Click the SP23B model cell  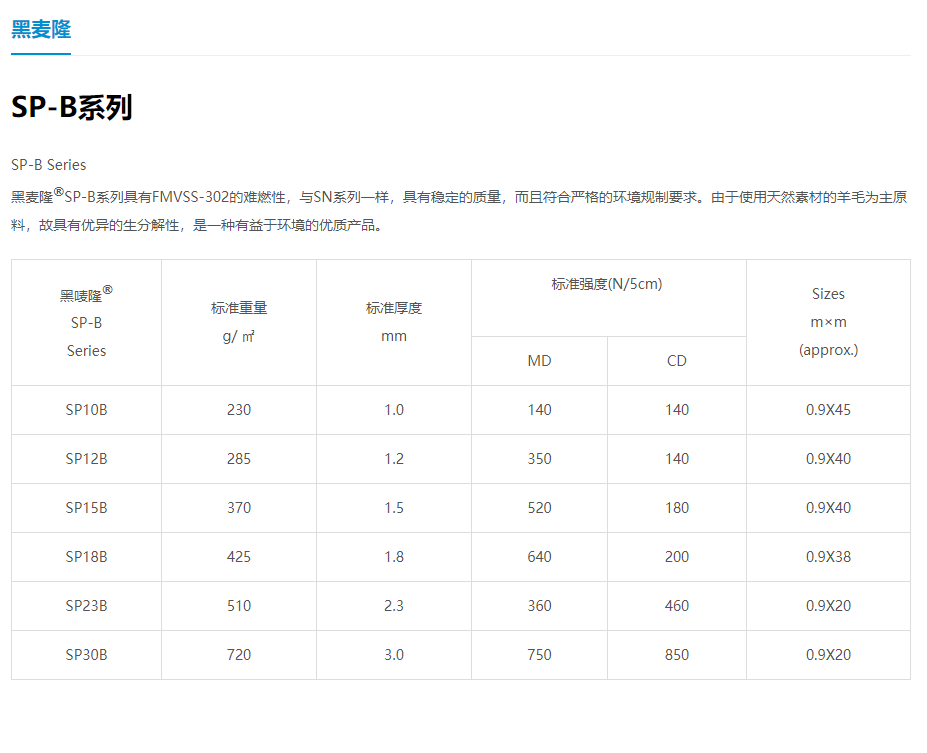coord(86,606)
